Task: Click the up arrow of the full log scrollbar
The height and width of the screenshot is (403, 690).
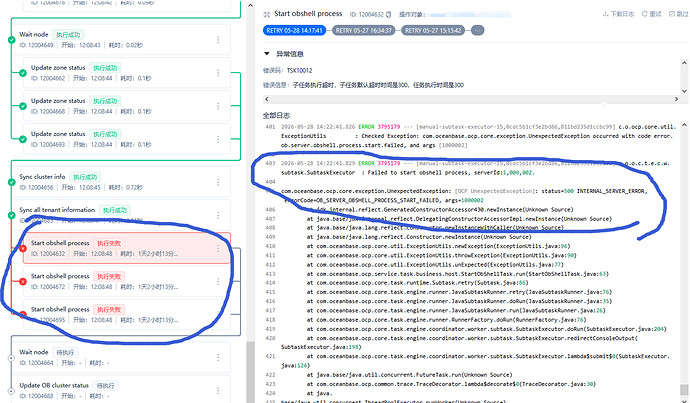Action: tap(684, 126)
